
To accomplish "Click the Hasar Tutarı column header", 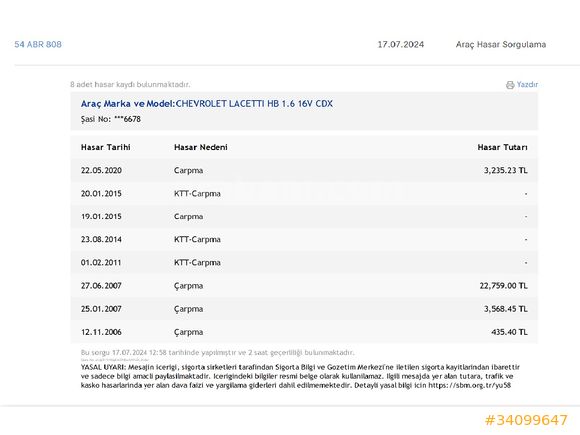I will 502,147.
